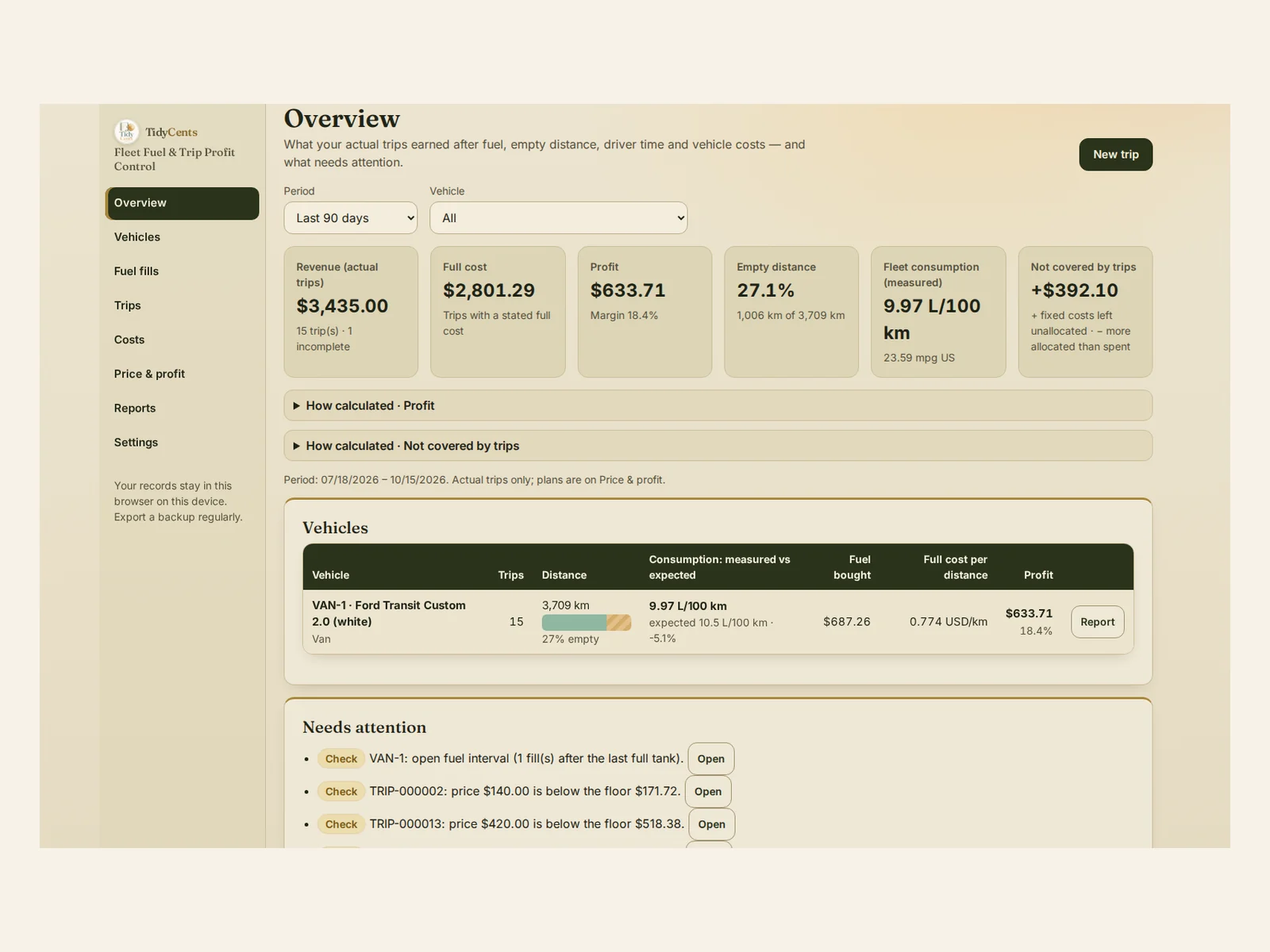Click the Profit card value $633.71
The width and height of the screenshot is (1270, 952).
pos(628,291)
